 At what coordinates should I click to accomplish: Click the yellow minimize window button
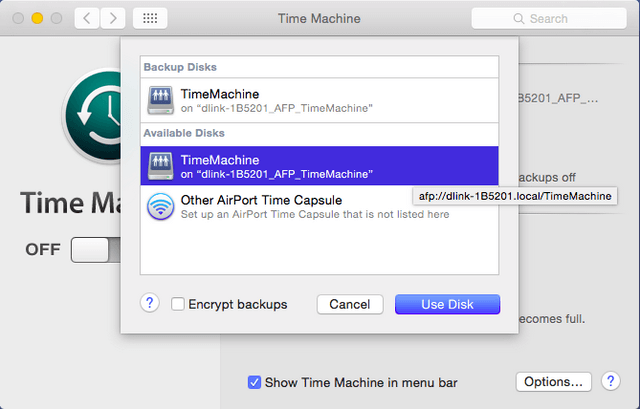click(37, 18)
